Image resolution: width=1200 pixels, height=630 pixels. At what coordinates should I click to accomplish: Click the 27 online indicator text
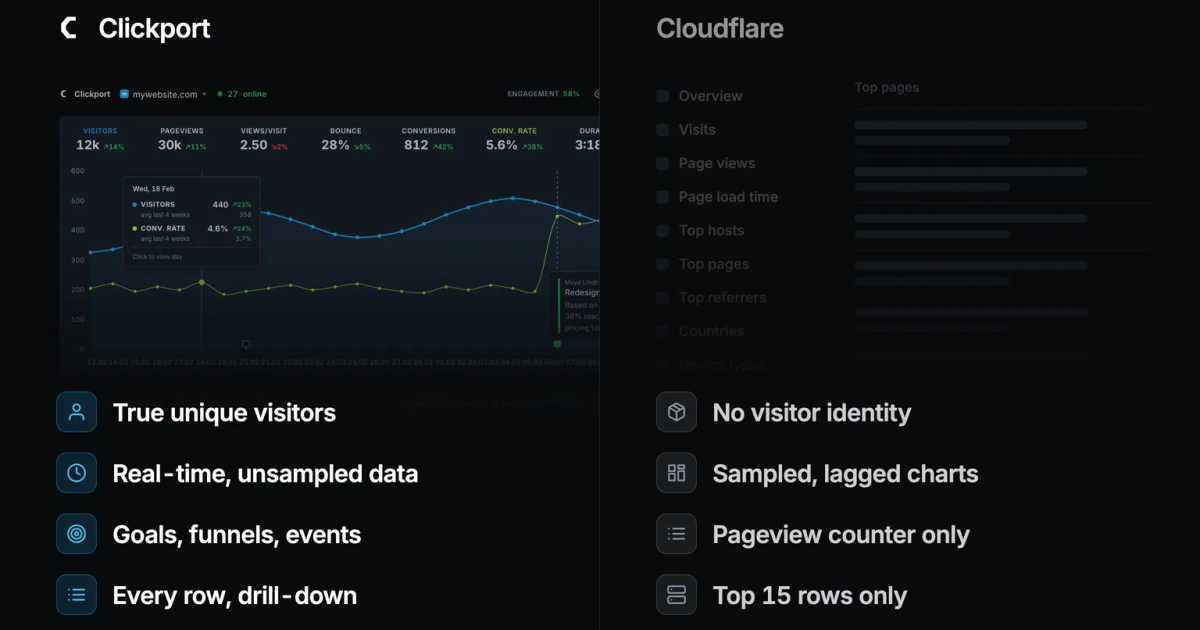(247, 94)
